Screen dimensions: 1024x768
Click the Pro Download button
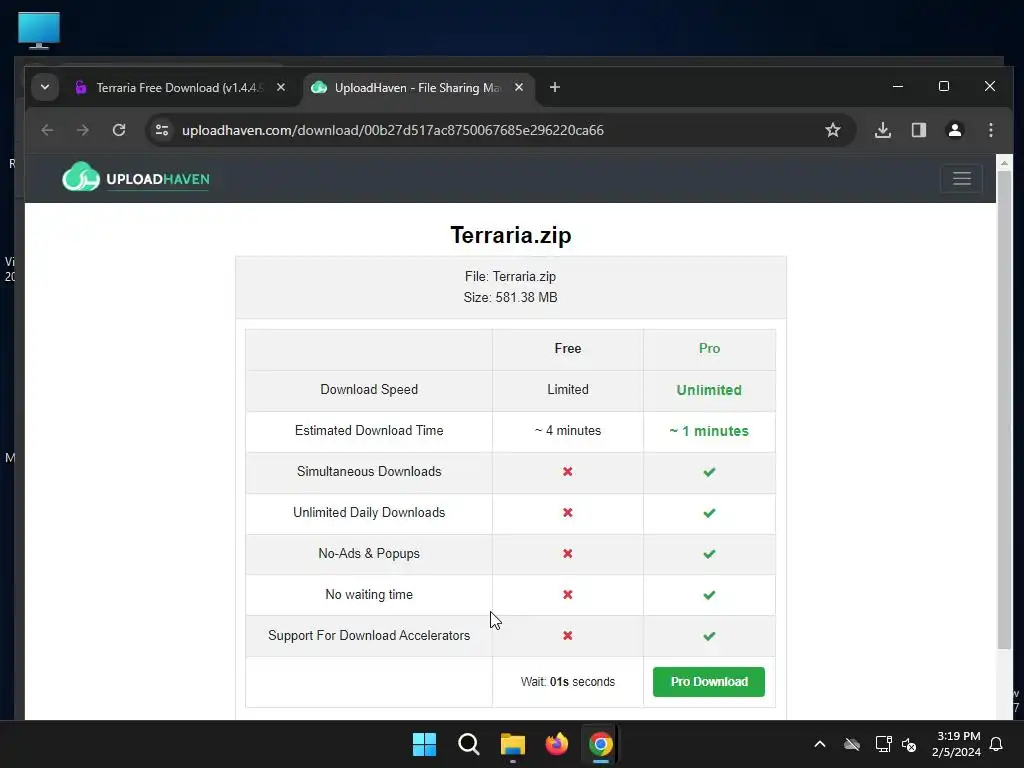pyautogui.click(x=709, y=681)
